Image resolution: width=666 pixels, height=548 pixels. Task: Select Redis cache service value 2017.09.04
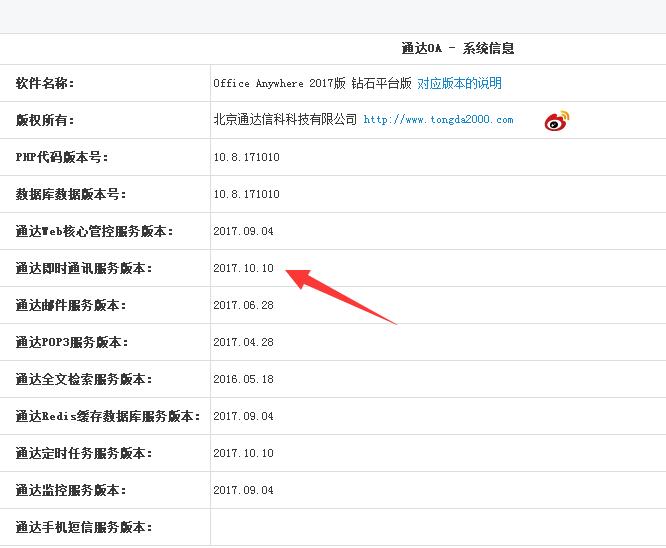(x=243, y=416)
